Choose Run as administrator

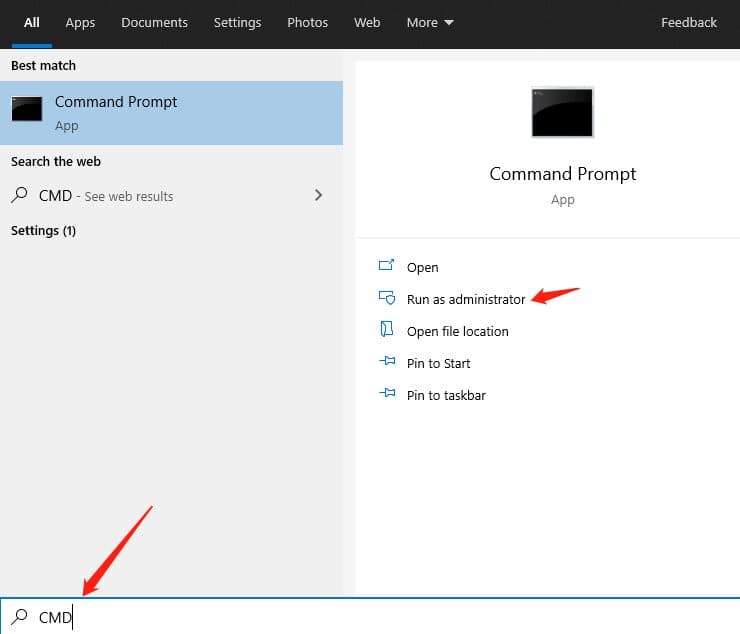(466, 299)
